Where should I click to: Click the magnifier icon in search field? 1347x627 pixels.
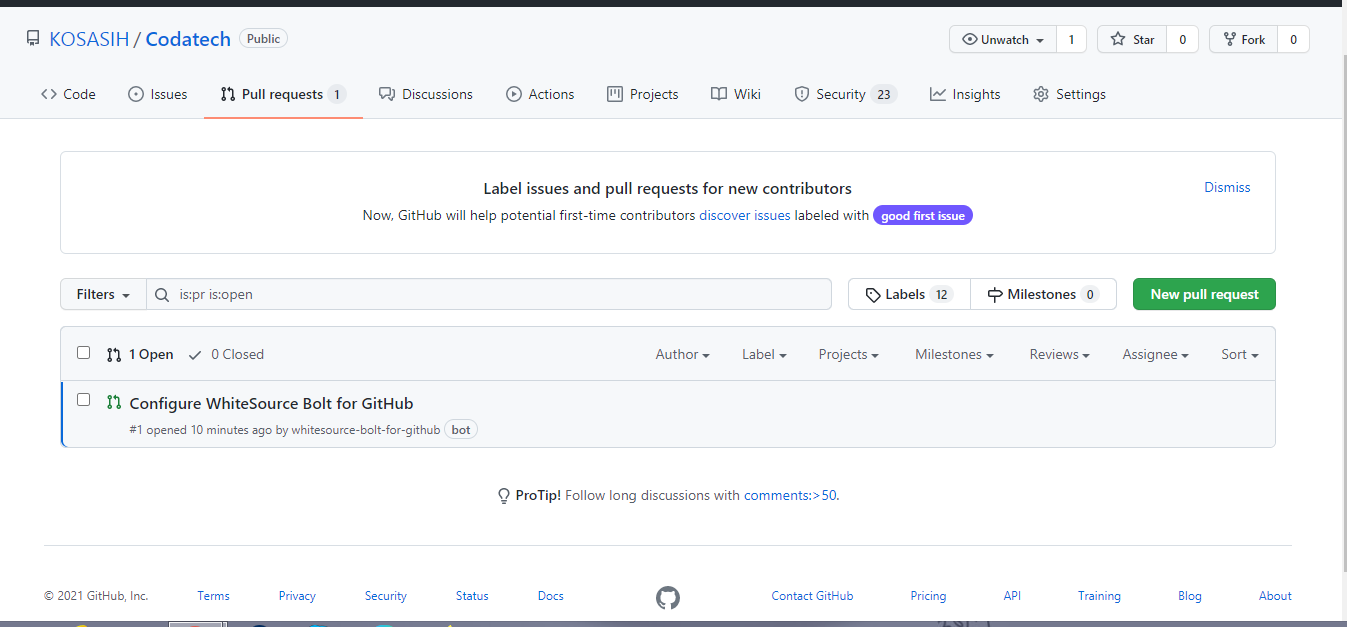click(x=162, y=295)
